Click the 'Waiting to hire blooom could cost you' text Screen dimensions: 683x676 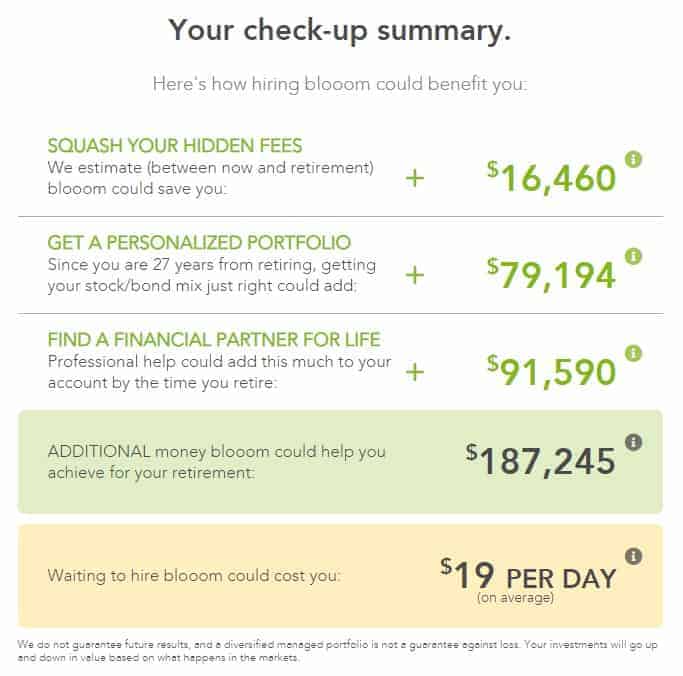click(194, 576)
